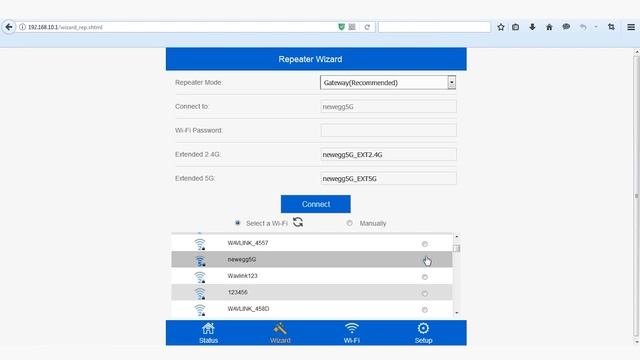Click the browser address bar URL
Image resolution: width=640 pixels, height=360 pixels.
65,27
